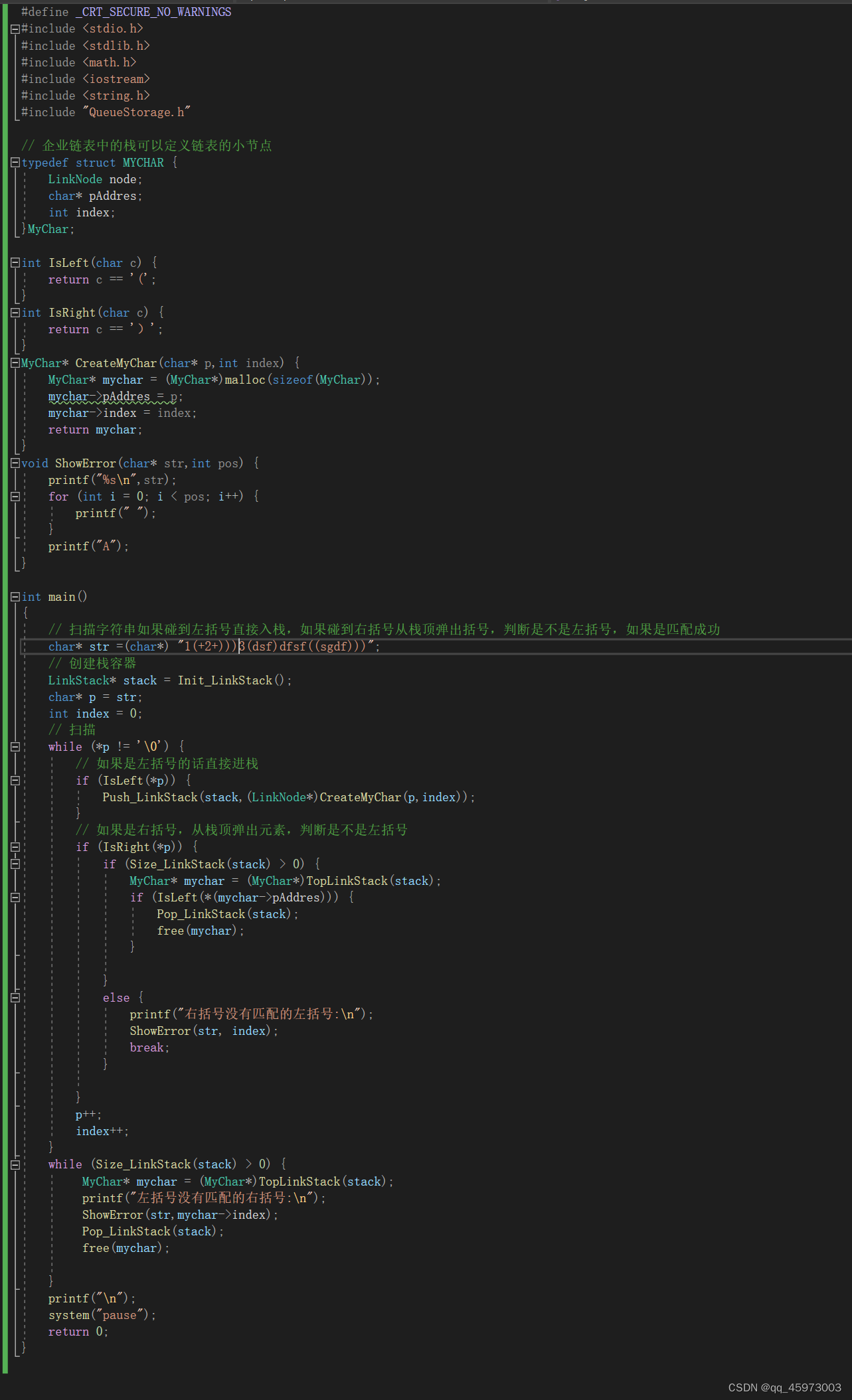Click the comment 企业链表中的栈可以定义链表的小节点
This screenshot has height=1400, width=852.
pyautogui.click(x=147, y=146)
